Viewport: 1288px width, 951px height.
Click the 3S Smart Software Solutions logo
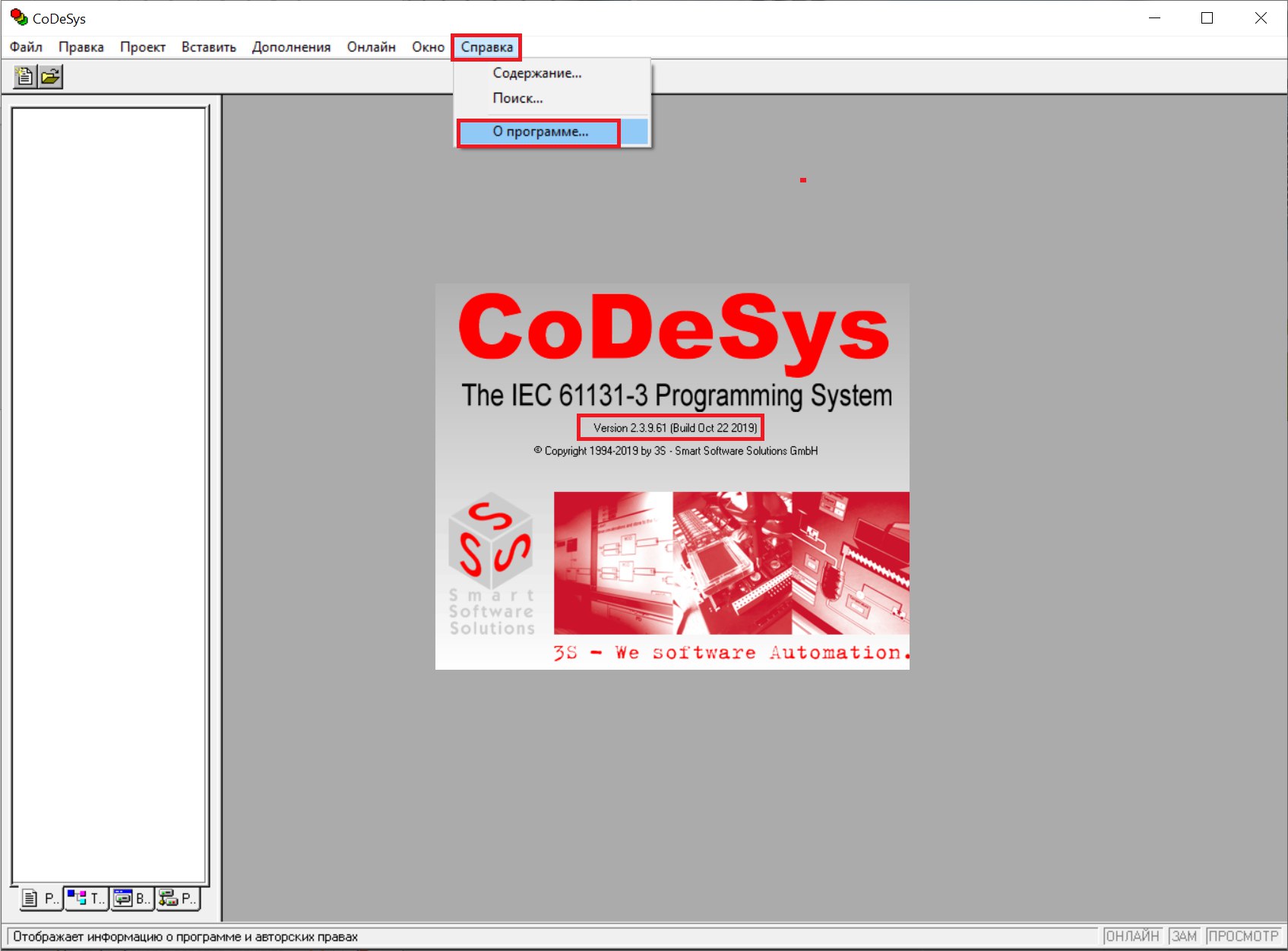tap(492, 564)
